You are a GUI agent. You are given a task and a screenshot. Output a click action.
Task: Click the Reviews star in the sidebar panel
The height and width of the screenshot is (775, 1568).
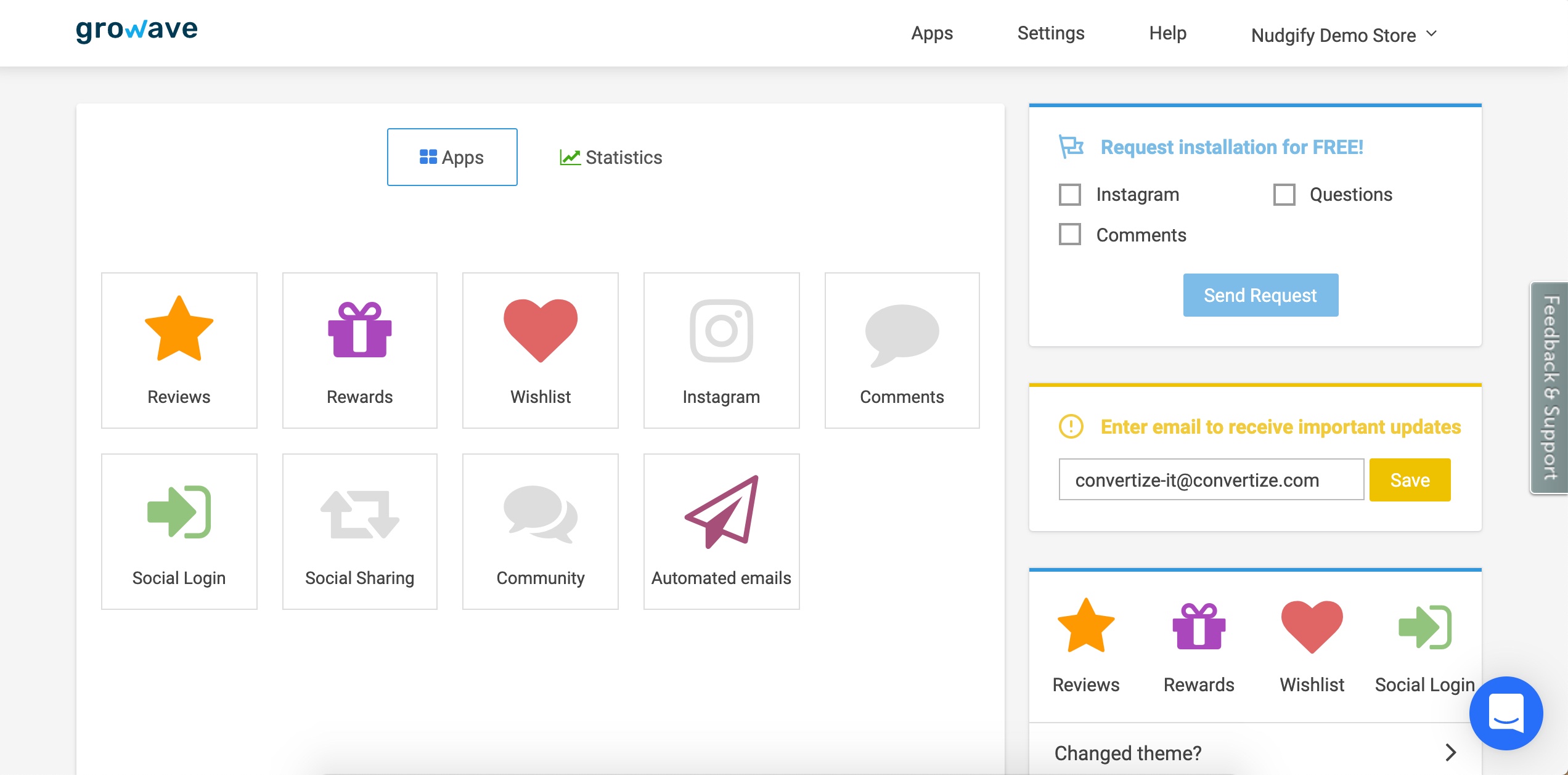[x=1086, y=626]
